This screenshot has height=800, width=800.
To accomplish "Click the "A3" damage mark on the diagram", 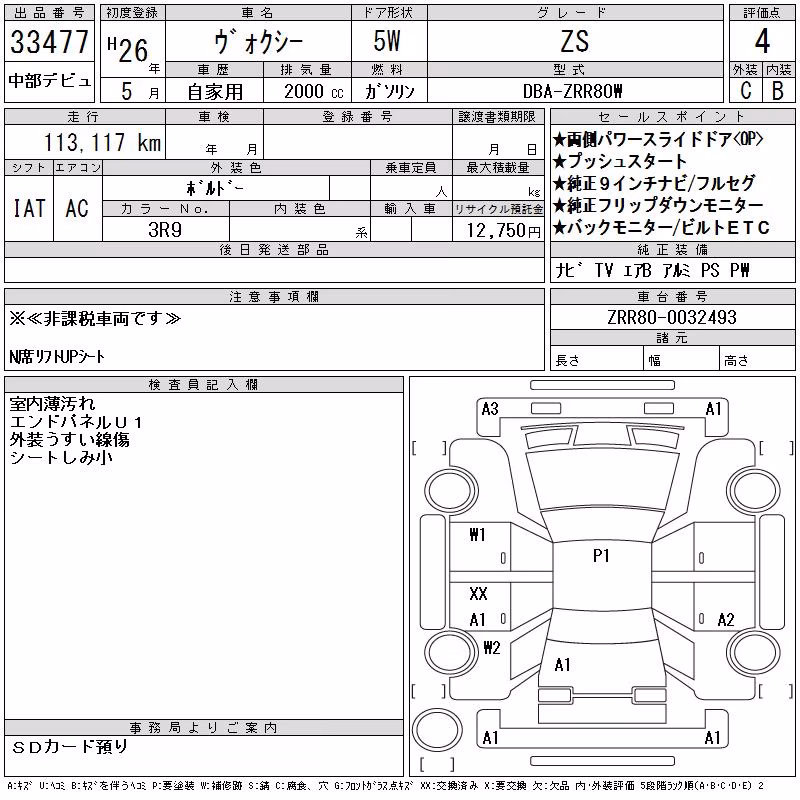I will [x=490, y=409].
